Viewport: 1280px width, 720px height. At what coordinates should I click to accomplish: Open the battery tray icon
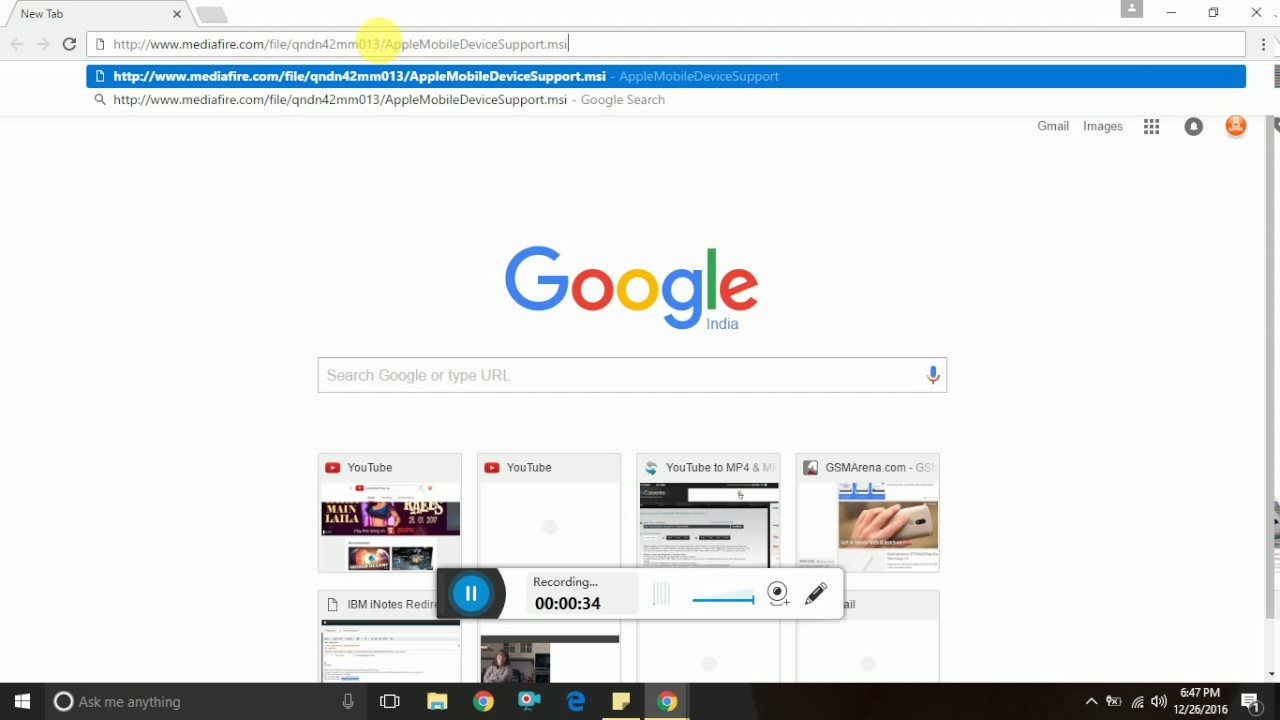pos(1113,702)
